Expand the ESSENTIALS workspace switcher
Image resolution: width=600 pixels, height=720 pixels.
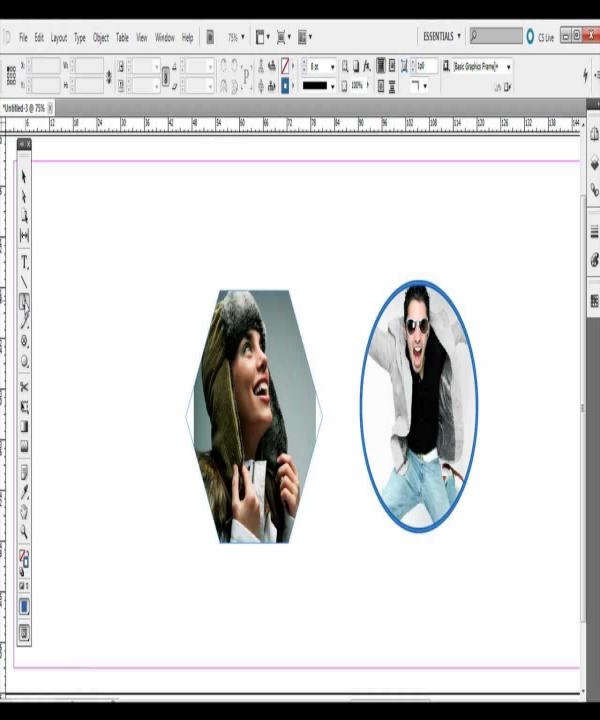click(441, 36)
